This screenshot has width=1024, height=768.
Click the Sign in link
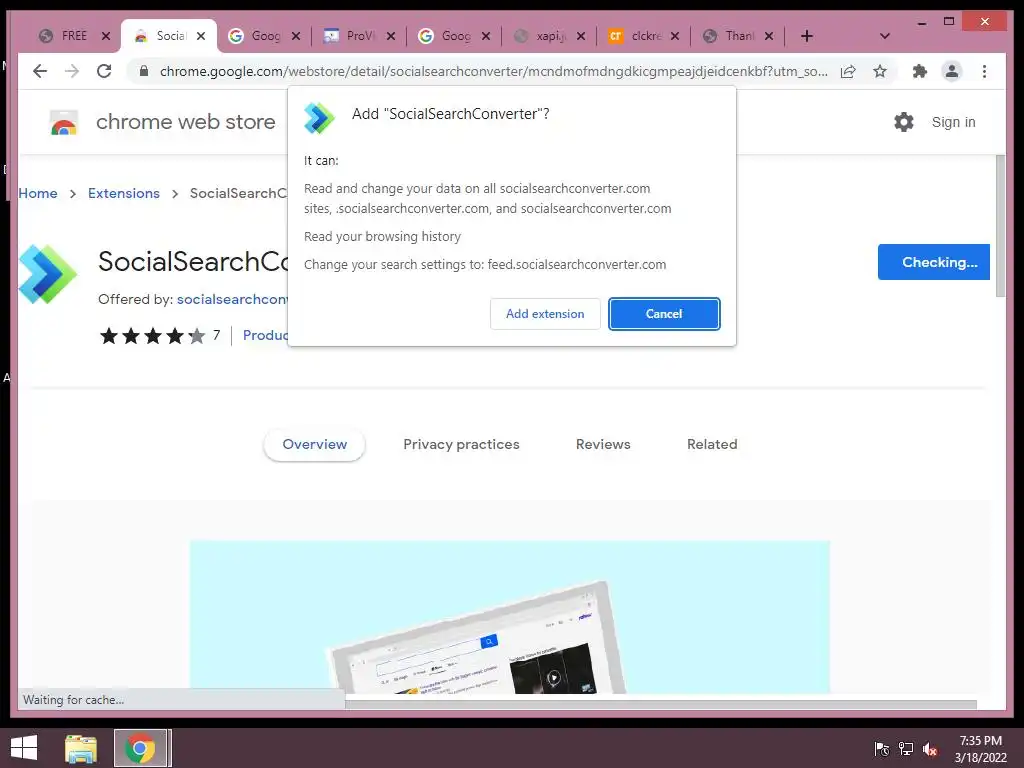click(953, 122)
